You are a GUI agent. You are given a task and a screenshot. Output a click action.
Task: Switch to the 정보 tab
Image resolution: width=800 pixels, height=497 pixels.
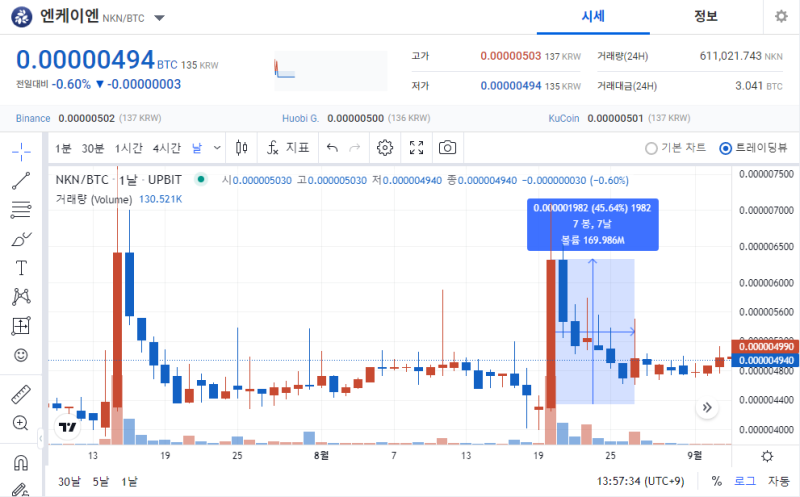(706, 16)
